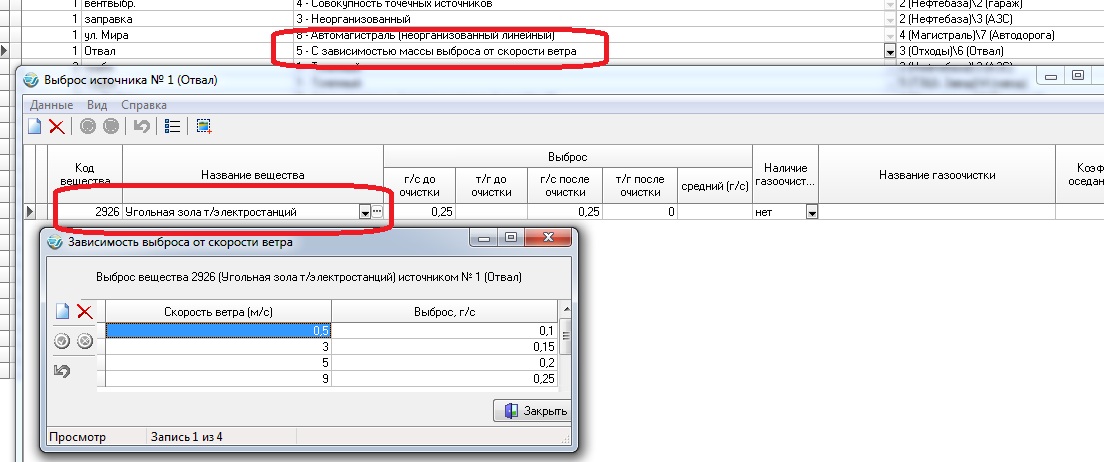Image resolution: width=1104 pixels, height=462 pixels.
Task: Click the list view icon in toolbar
Action: pos(172,126)
